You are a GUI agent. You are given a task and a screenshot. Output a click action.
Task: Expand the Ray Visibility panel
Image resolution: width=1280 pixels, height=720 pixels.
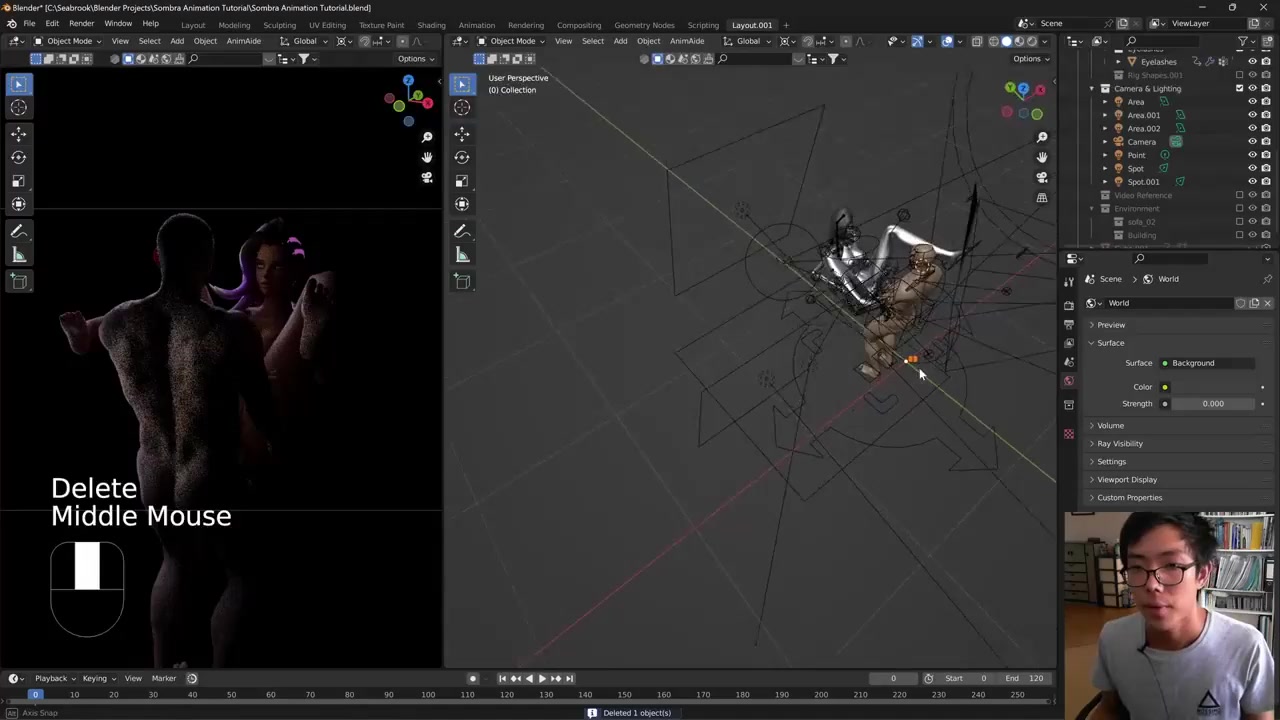point(1119,444)
